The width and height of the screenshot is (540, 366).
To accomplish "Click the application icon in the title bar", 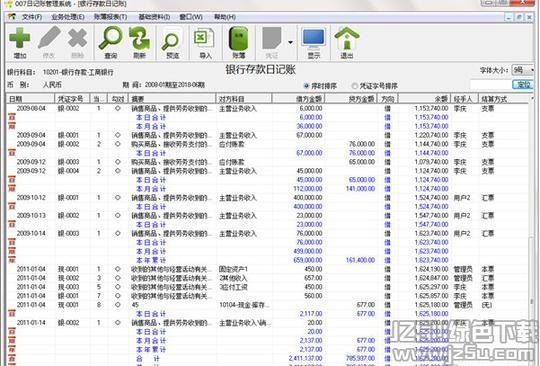I will coord(8,4).
